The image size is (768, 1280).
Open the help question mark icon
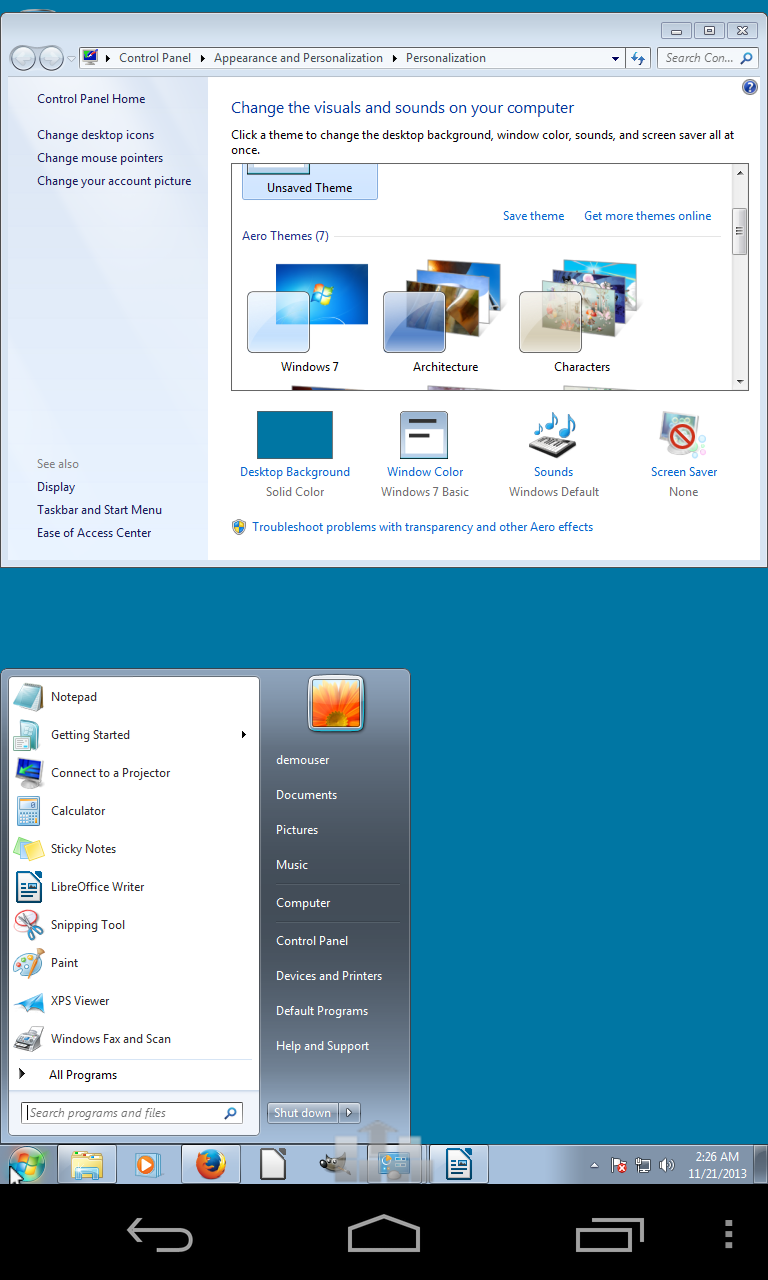point(750,87)
